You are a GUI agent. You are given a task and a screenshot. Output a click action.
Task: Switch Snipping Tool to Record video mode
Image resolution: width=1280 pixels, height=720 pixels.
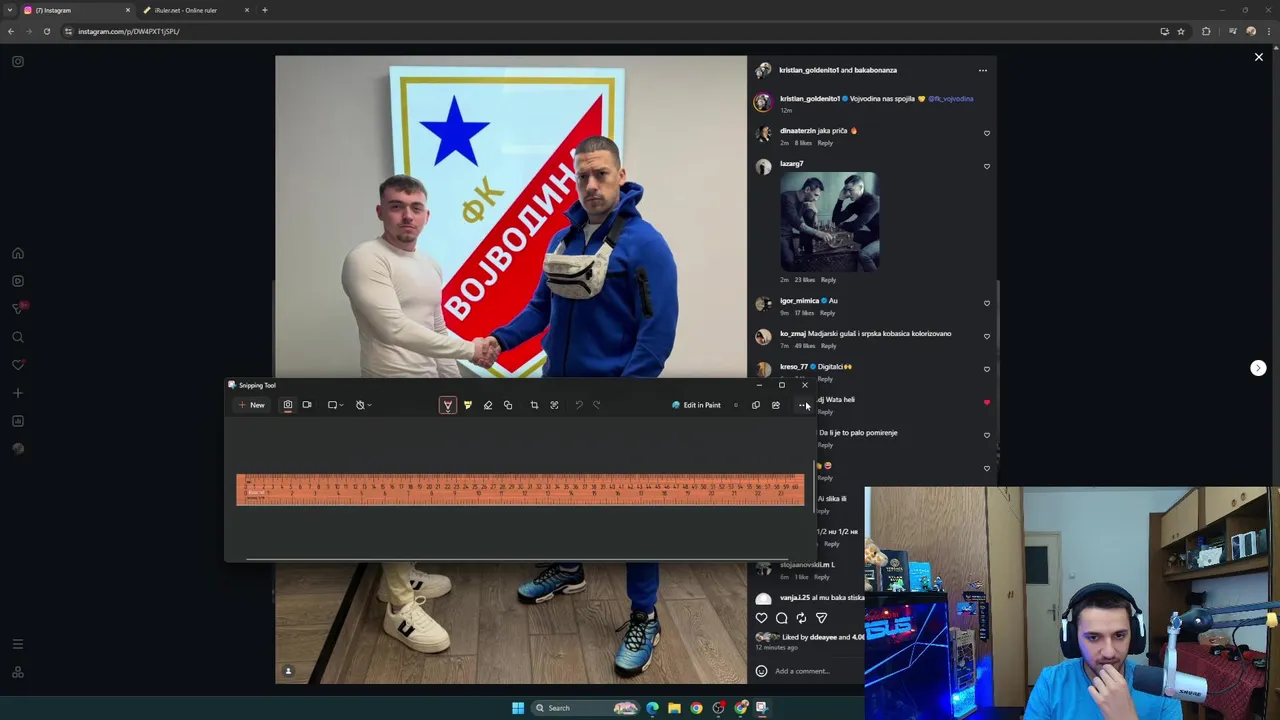[x=307, y=405]
